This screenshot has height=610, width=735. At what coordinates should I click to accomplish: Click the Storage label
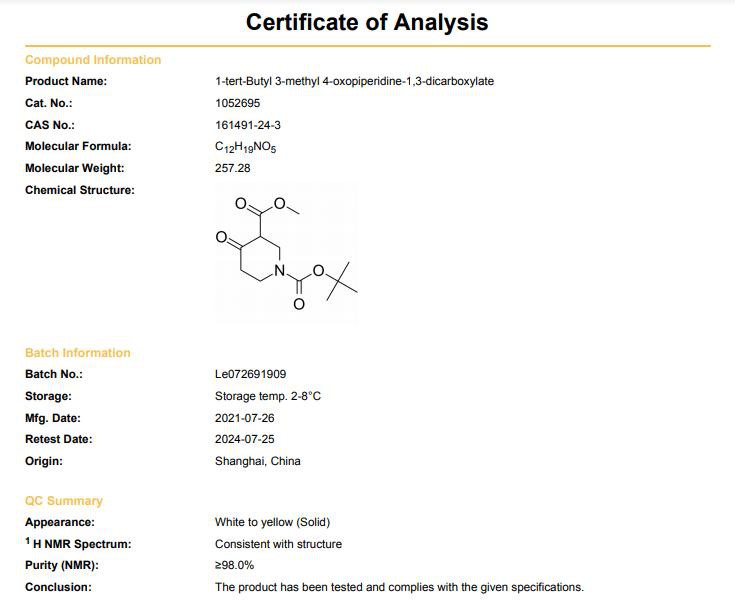click(48, 396)
